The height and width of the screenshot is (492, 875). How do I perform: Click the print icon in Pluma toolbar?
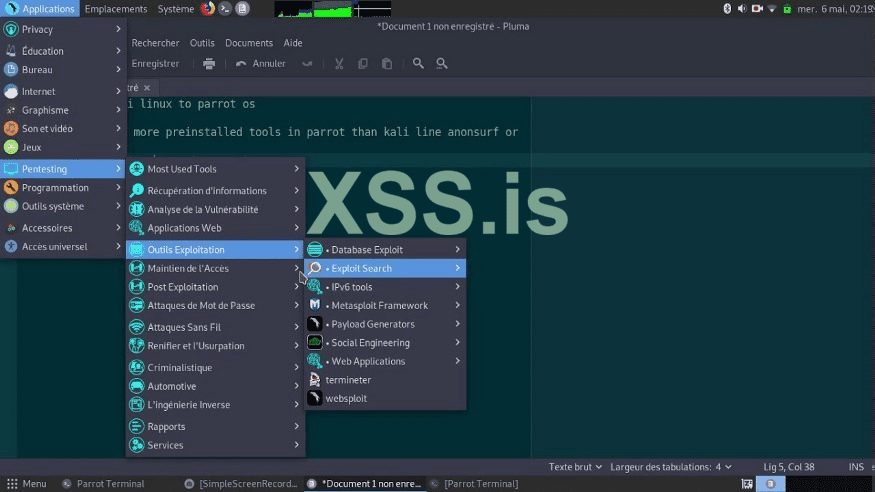tap(209, 64)
